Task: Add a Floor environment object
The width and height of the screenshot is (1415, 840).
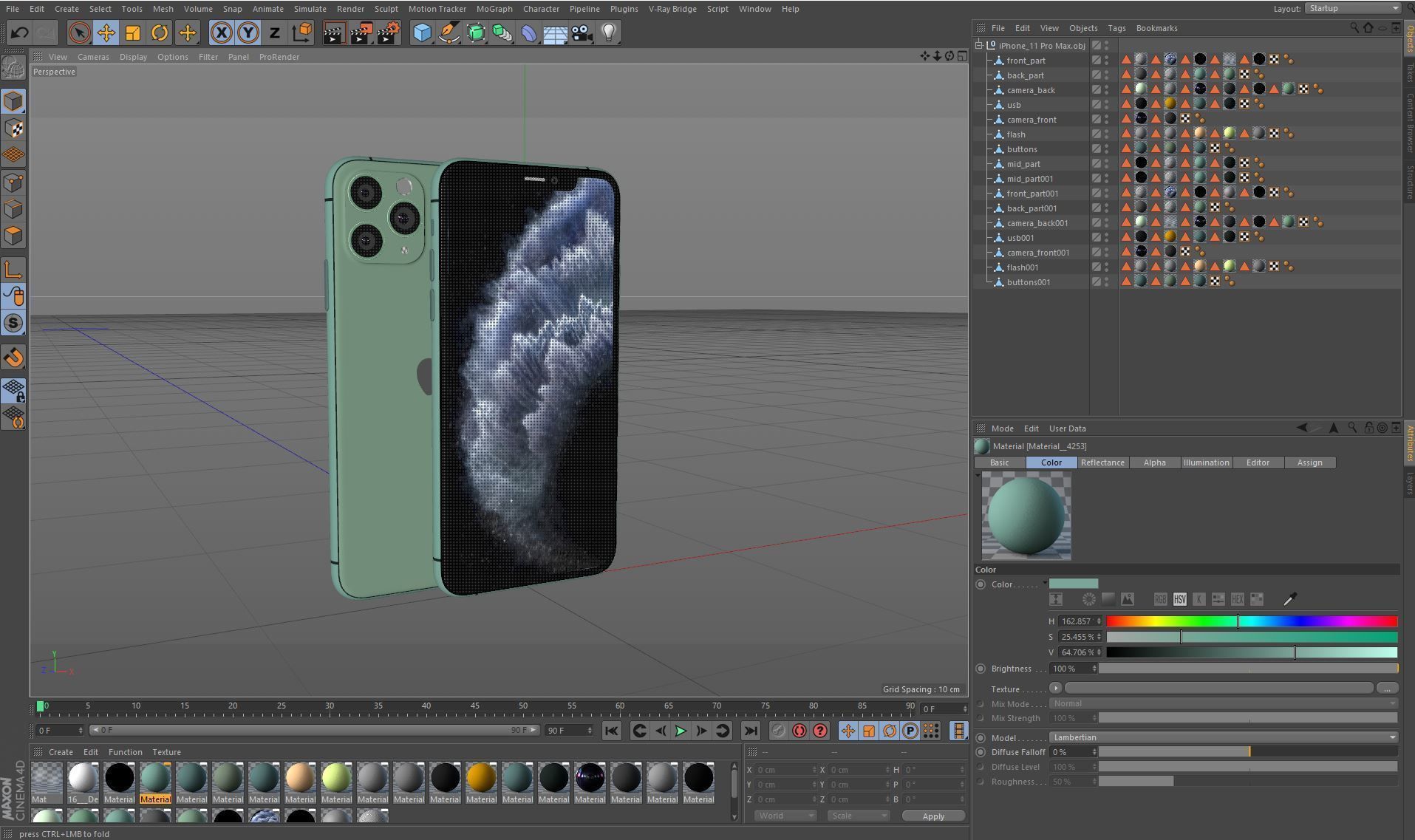Action: 556,33
